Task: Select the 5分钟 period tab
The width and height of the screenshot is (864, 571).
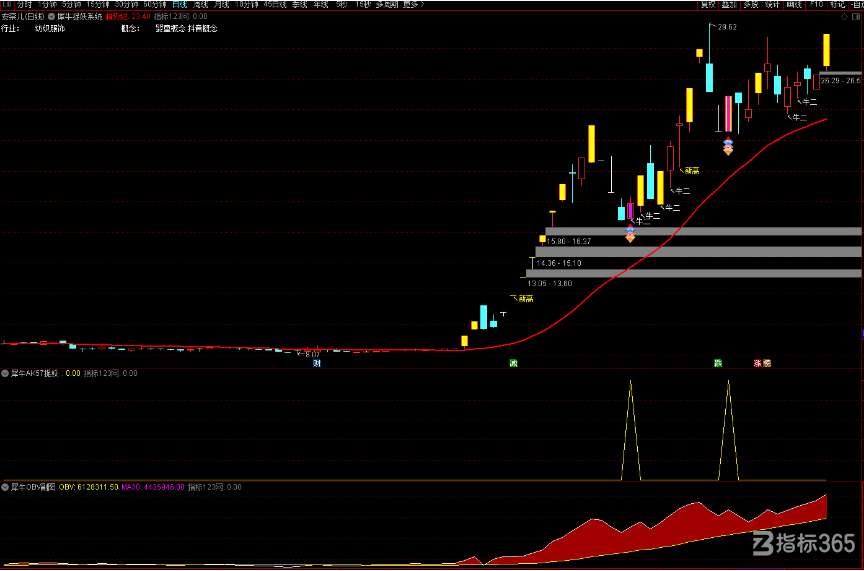Action: tap(72, 4)
